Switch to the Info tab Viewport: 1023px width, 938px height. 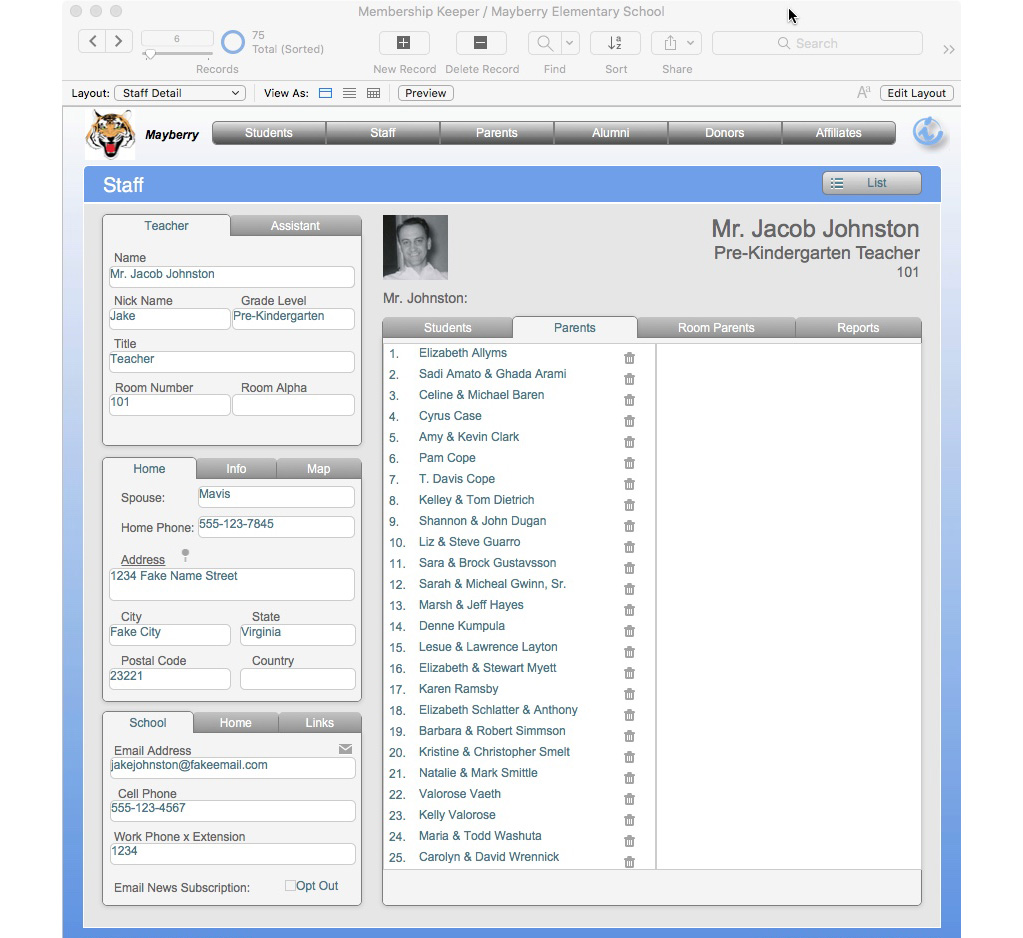point(236,469)
